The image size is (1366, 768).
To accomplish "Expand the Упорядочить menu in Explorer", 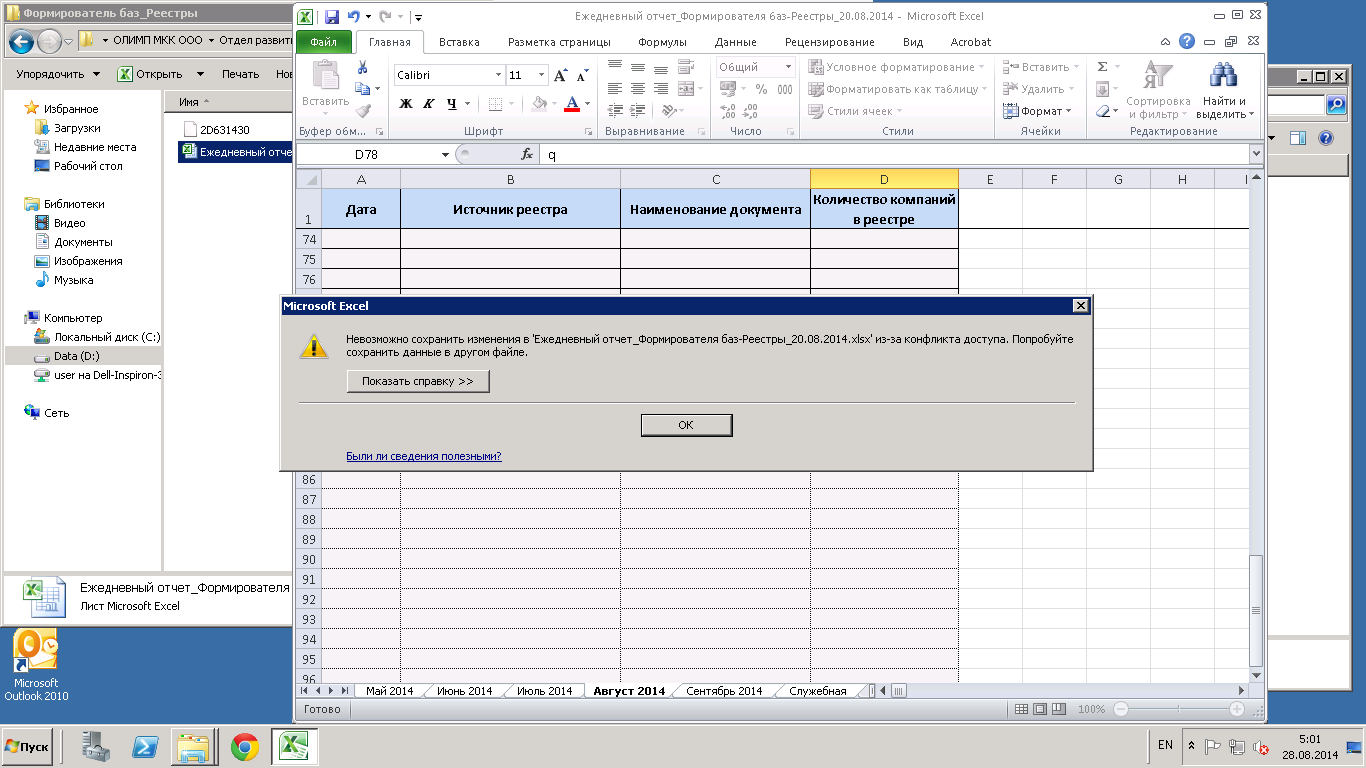I will click(58, 74).
